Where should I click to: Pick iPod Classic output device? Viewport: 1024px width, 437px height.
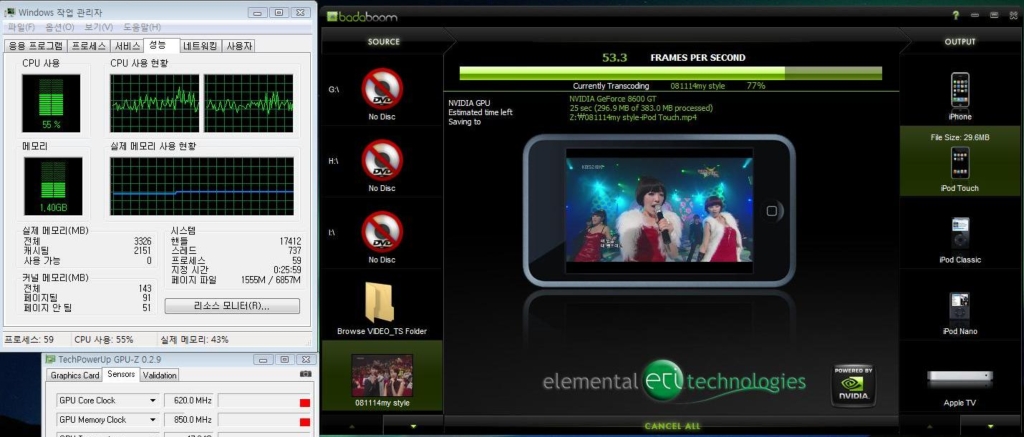click(960, 233)
